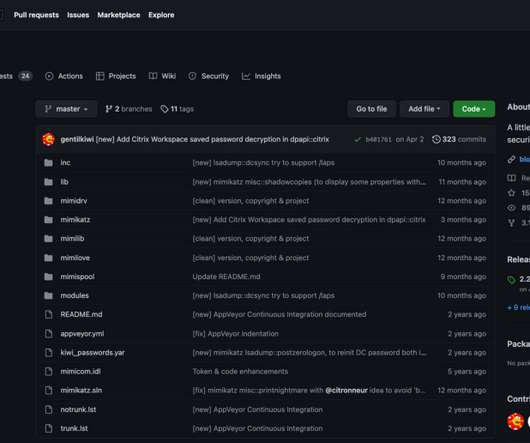Image resolution: width=530 pixels, height=443 pixels.
Task: Click the folder icon for mimispool
Action: coord(49,277)
